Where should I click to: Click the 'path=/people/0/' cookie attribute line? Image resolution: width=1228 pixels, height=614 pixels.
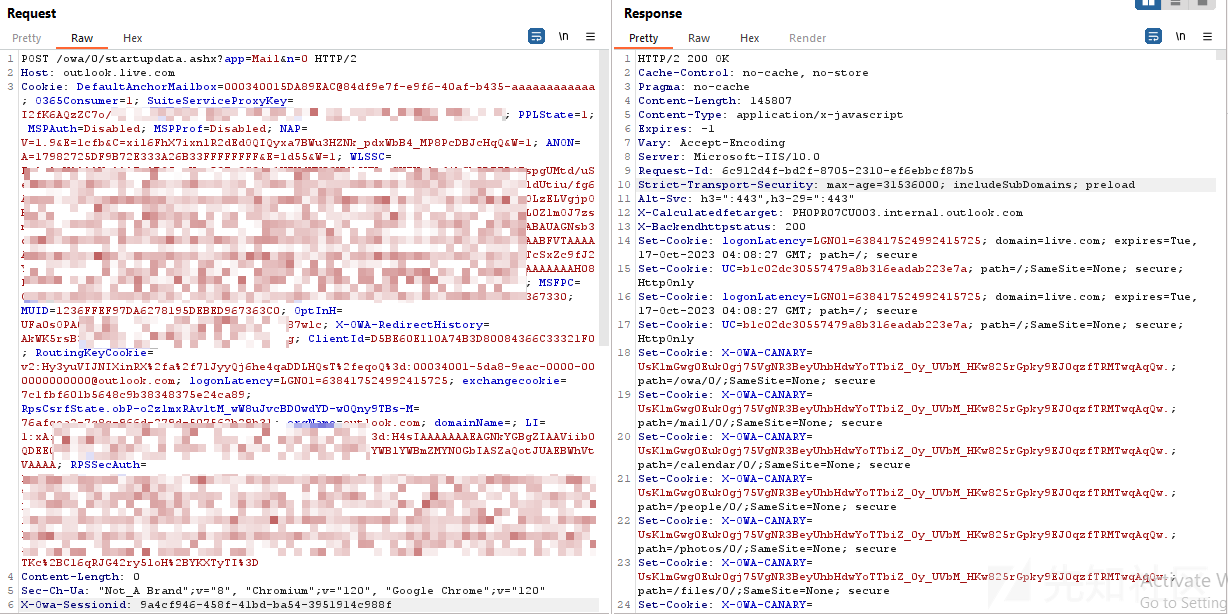pos(767,507)
